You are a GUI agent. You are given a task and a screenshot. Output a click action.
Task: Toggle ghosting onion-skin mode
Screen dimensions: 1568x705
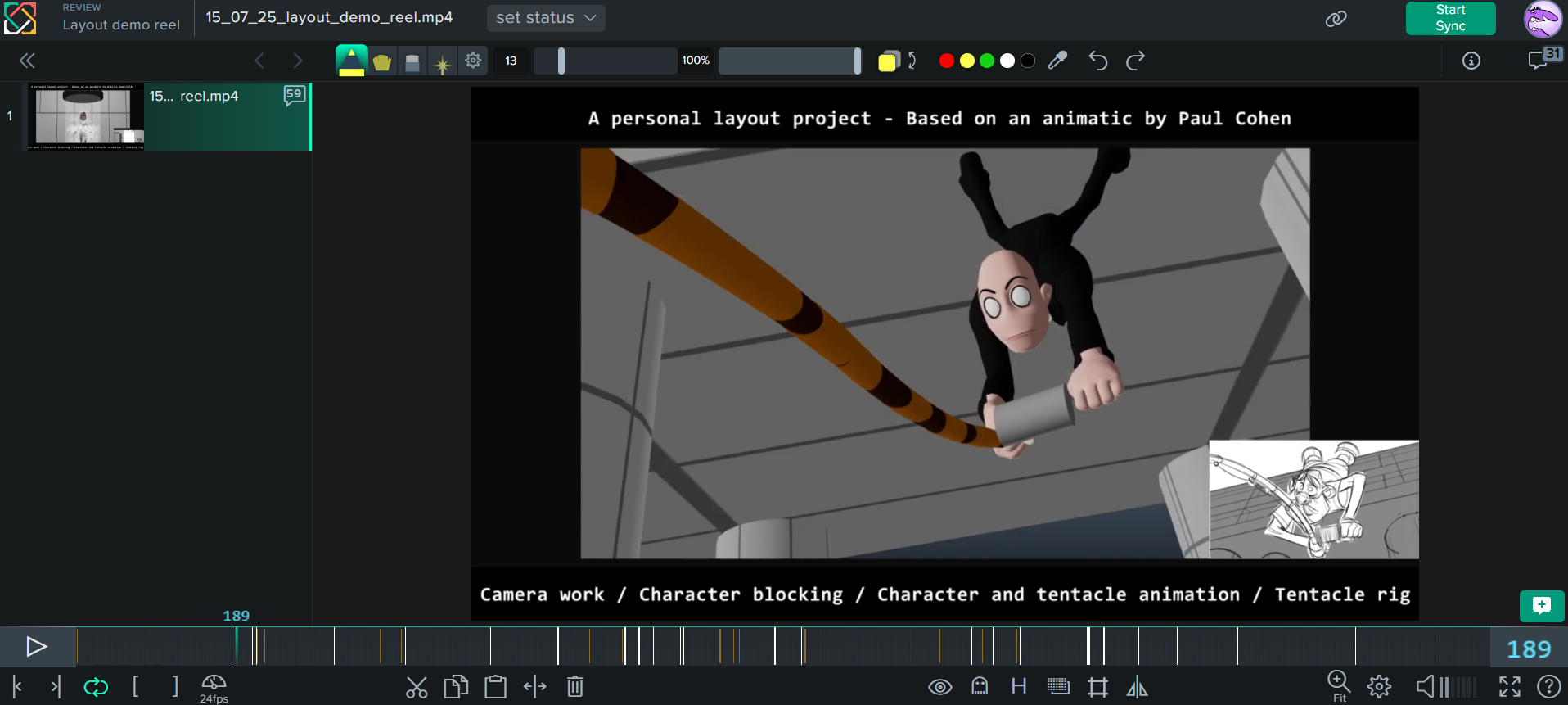980,687
